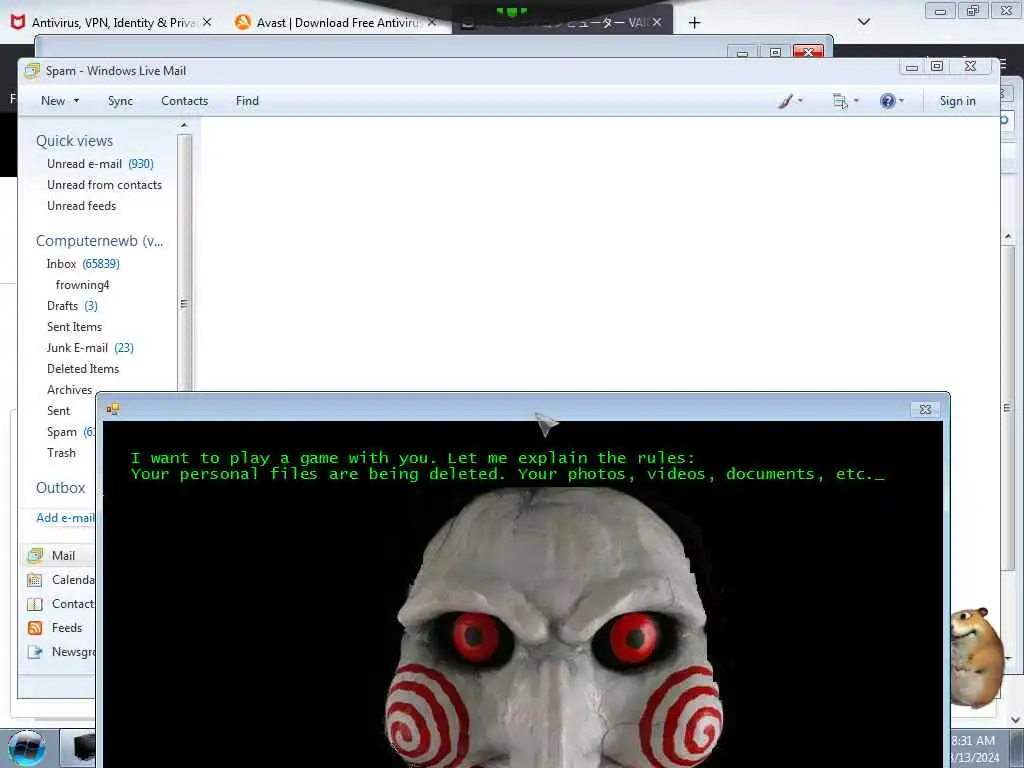Click Sign in button in Live Mail
1024x768 pixels.
[x=957, y=101]
